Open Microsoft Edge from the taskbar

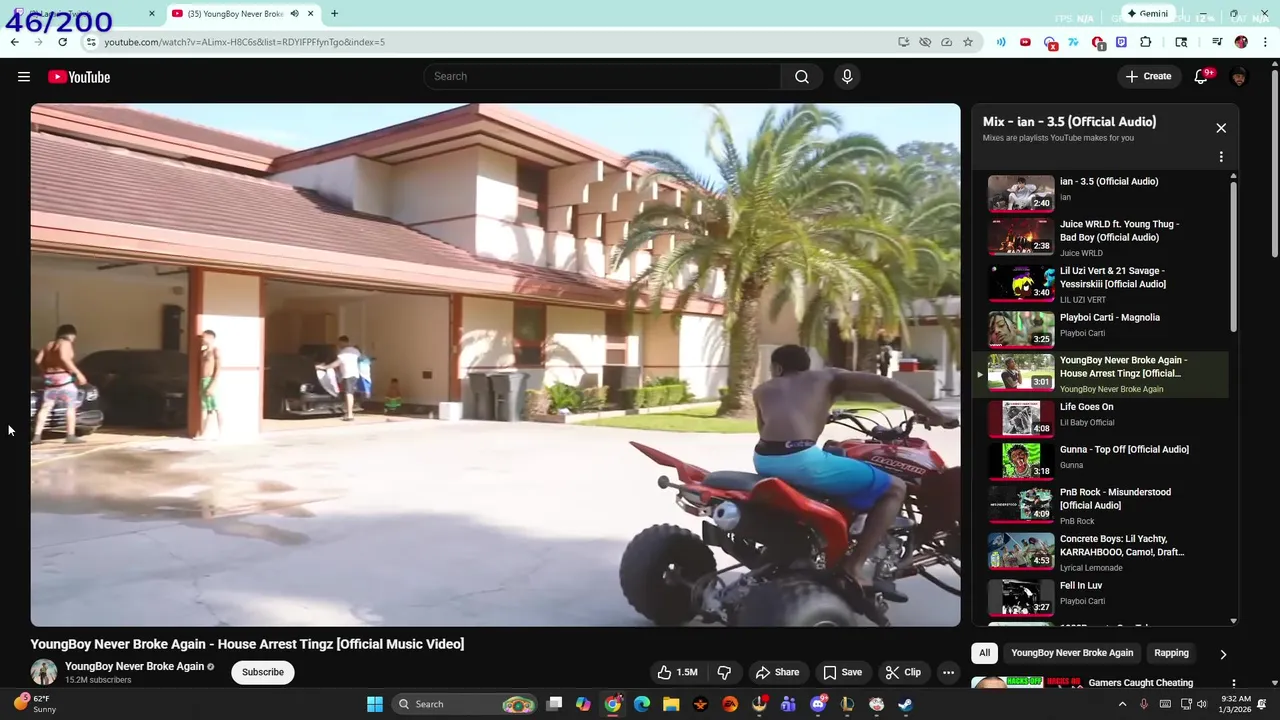click(642, 704)
